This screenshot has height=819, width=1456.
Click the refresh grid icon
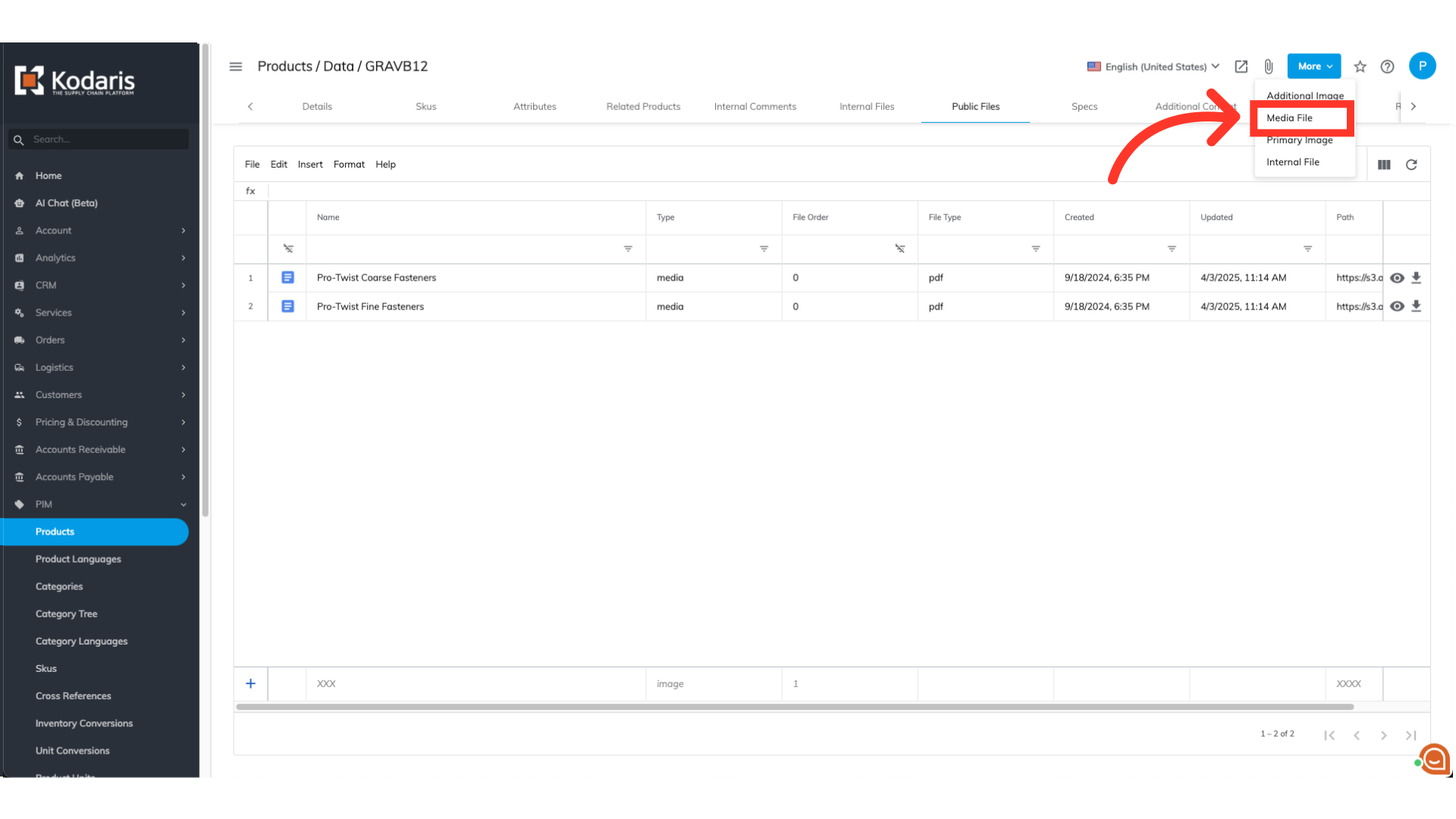1411,165
